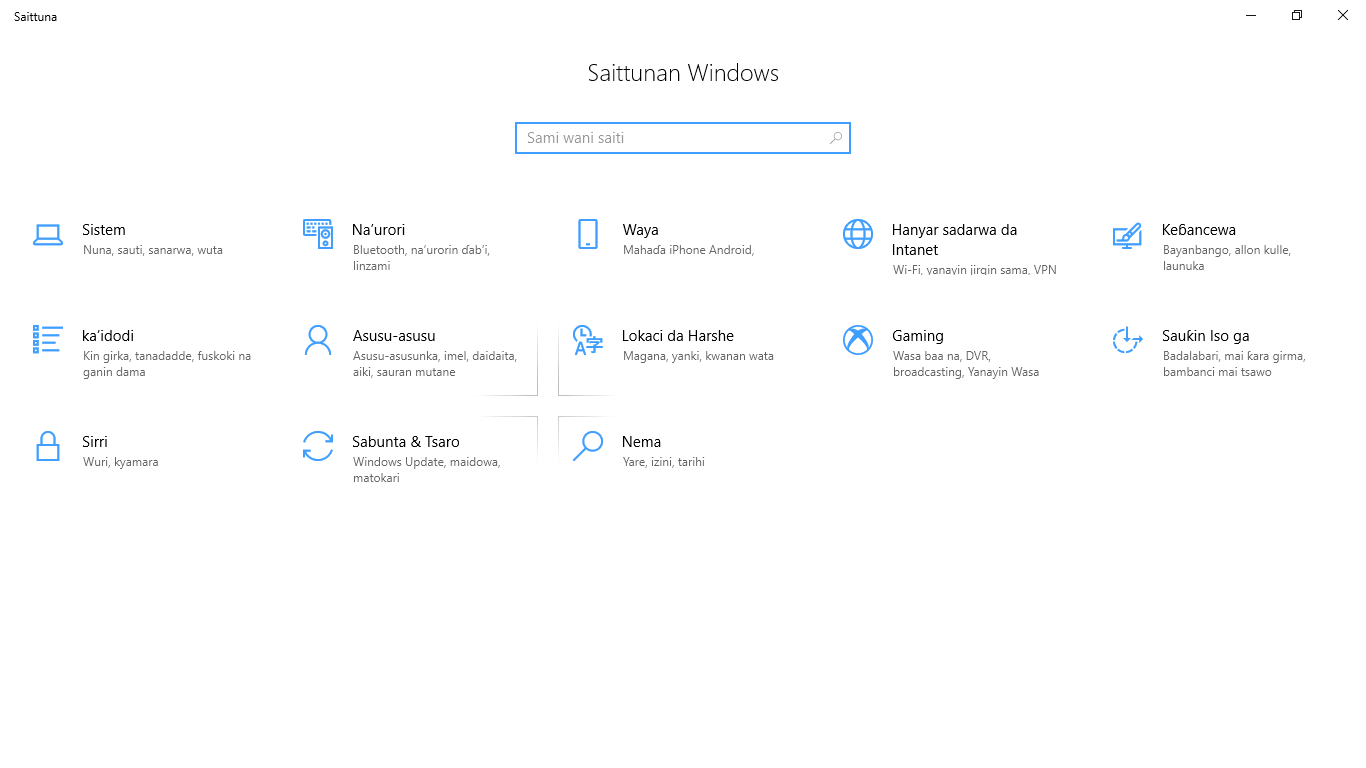Click the Waya phone icon

[x=588, y=234]
